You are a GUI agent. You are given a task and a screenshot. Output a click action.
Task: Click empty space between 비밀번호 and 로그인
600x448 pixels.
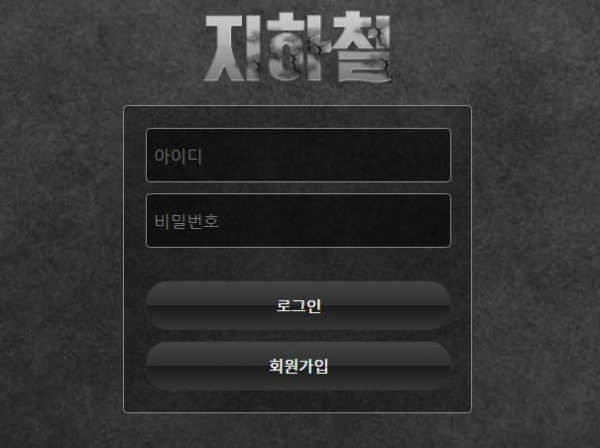tap(298, 265)
